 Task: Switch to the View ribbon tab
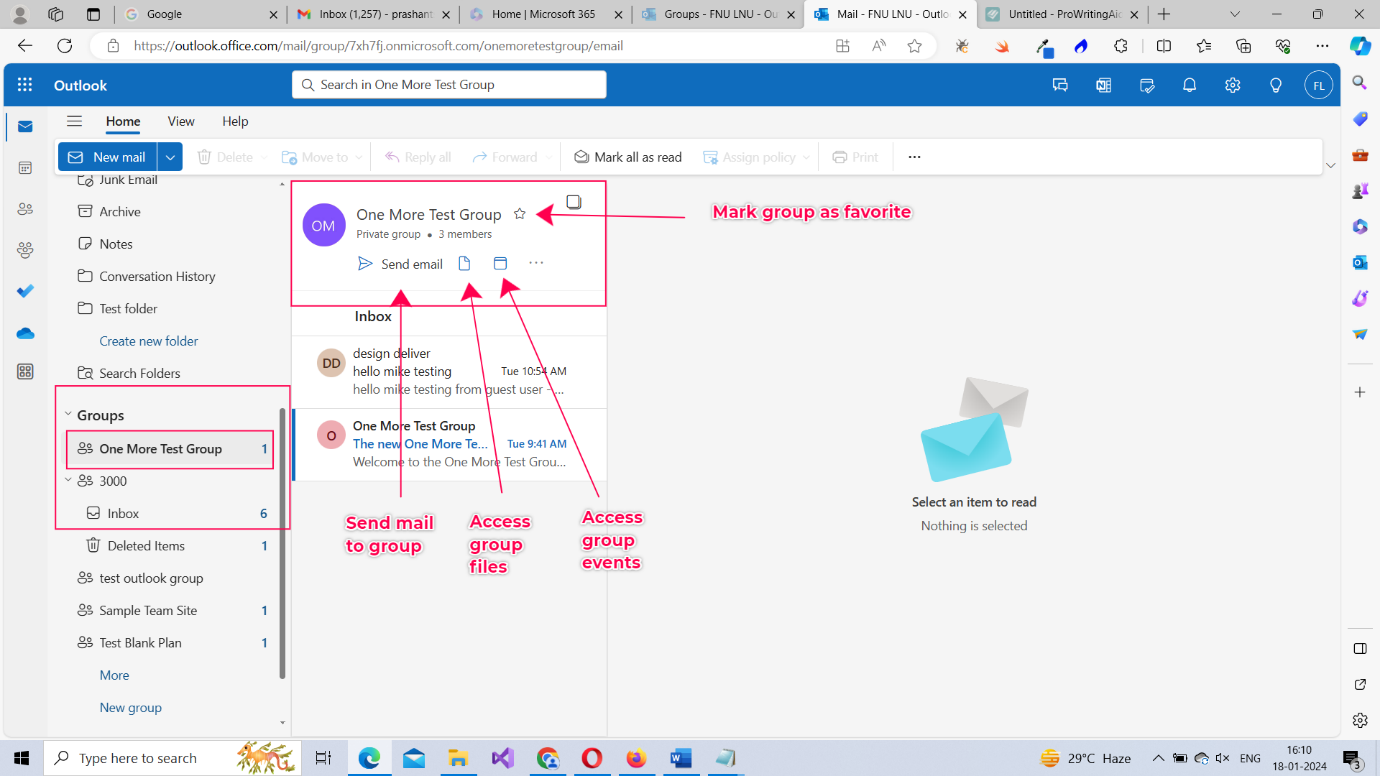pyautogui.click(x=181, y=121)
